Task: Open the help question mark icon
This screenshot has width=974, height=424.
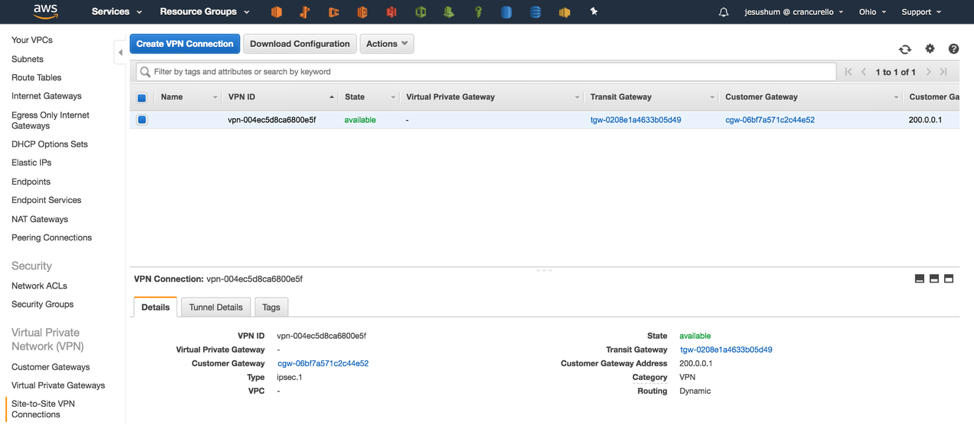Action: tap(954, 48)
